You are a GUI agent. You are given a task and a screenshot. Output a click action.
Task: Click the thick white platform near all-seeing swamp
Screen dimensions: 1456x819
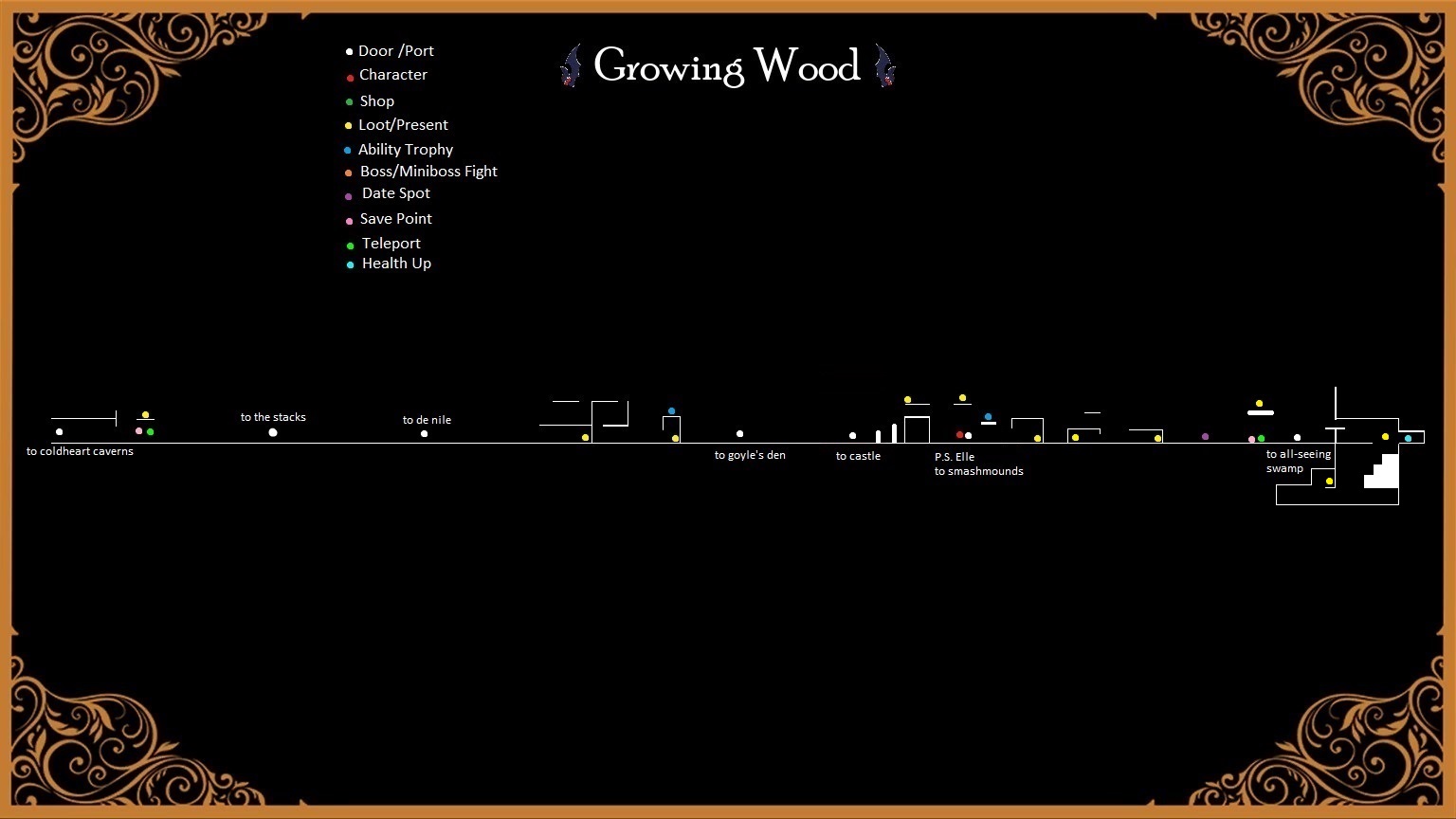(x=1261, y=413)
